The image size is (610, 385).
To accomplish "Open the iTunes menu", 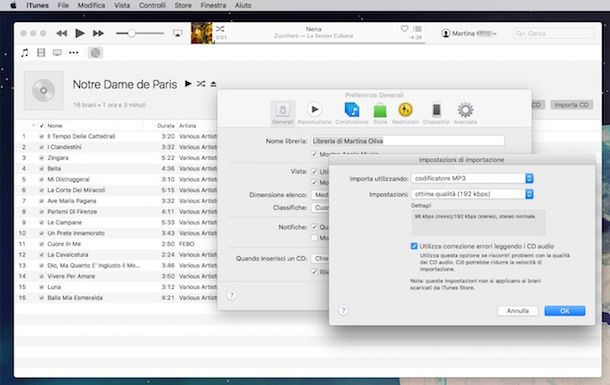I will point(37,5).
